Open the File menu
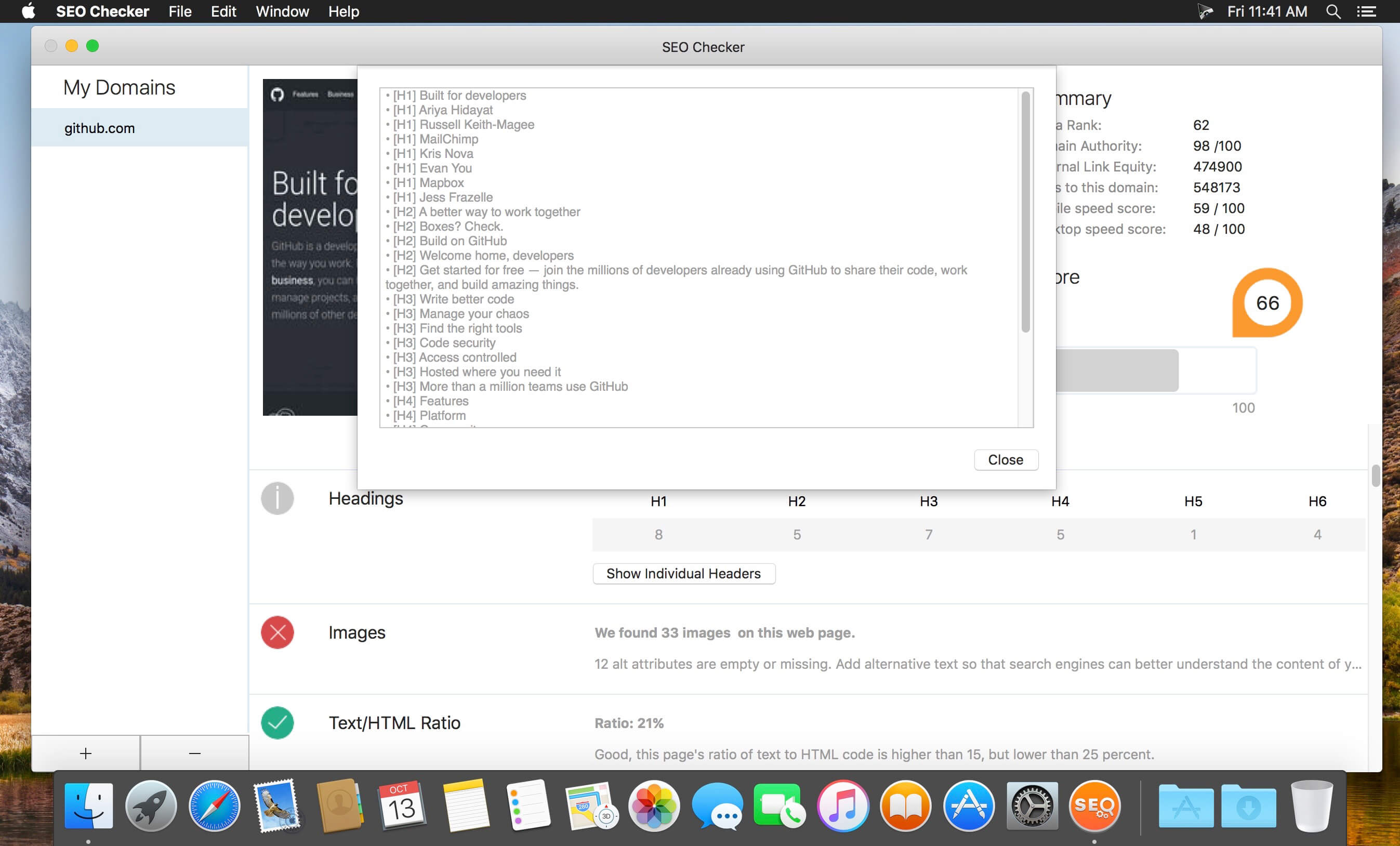Screen dimensions: 1400x846 pos(180,11)
